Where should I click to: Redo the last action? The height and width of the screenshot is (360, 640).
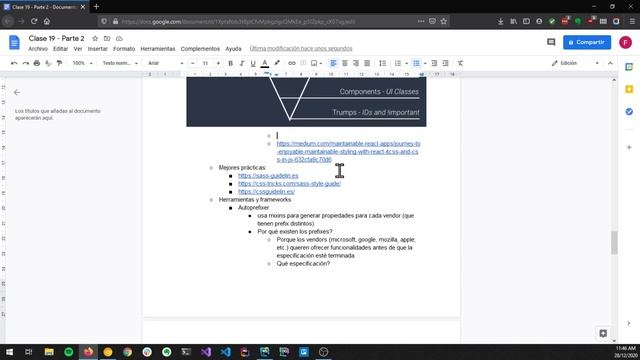click(25, 63)
